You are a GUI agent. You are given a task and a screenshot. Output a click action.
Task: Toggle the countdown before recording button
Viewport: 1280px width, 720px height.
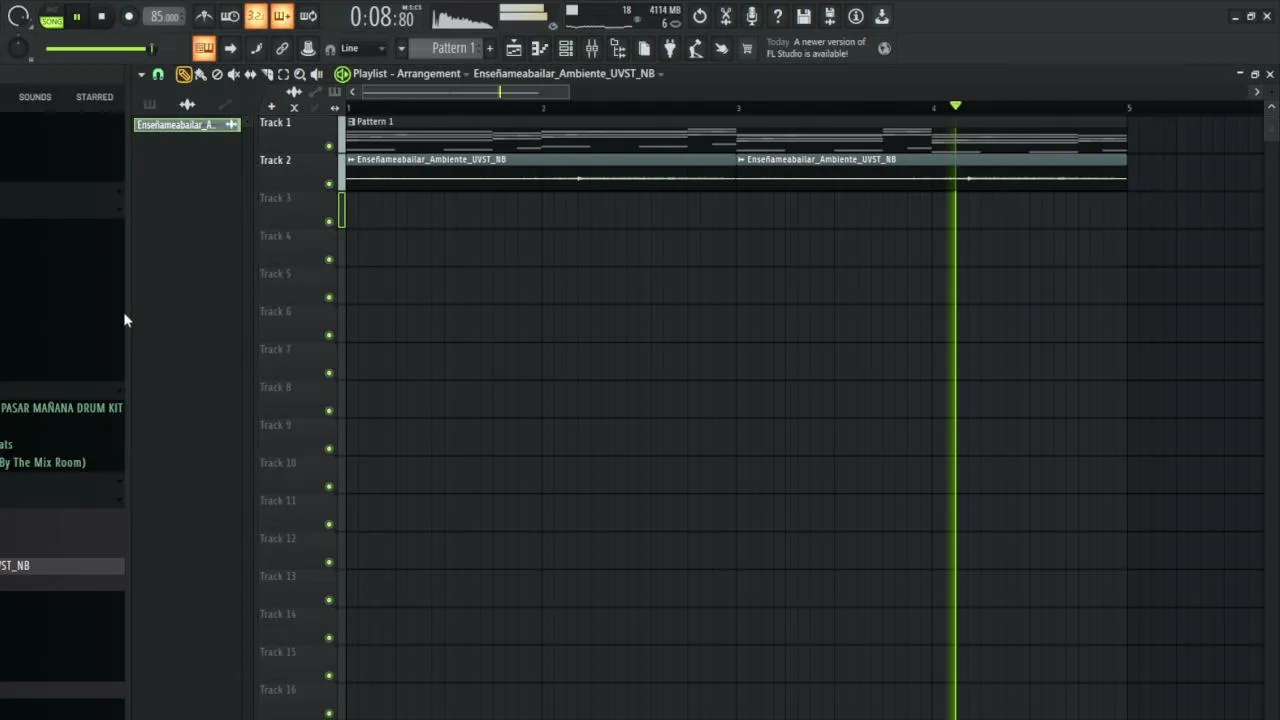256,16
